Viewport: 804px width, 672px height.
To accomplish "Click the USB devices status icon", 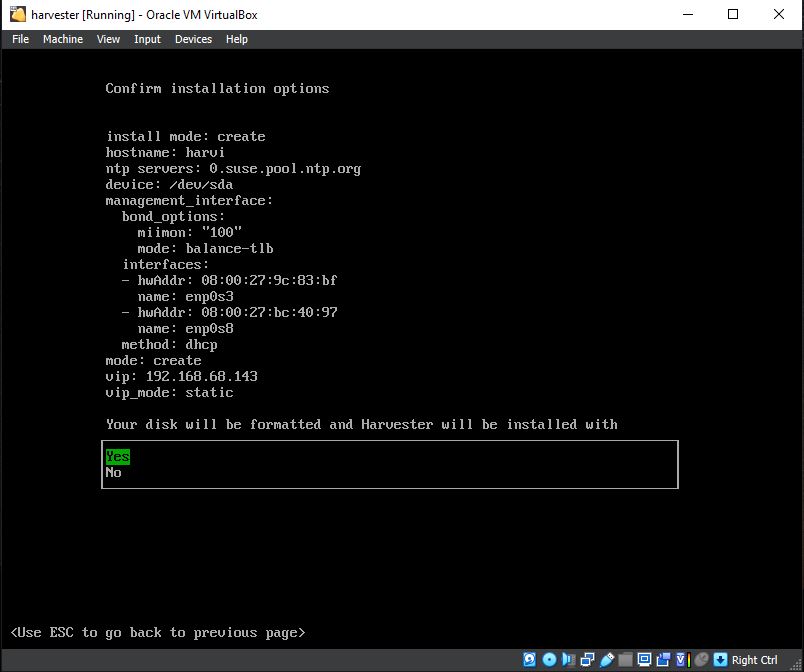I will [x=606, y=659].
